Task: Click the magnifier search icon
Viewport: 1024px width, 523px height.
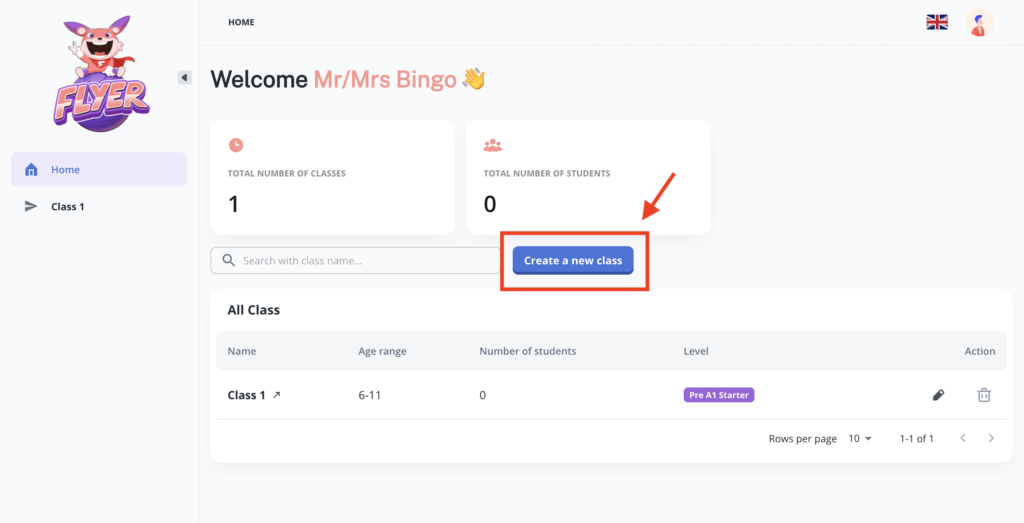Action: coord(228,261)
